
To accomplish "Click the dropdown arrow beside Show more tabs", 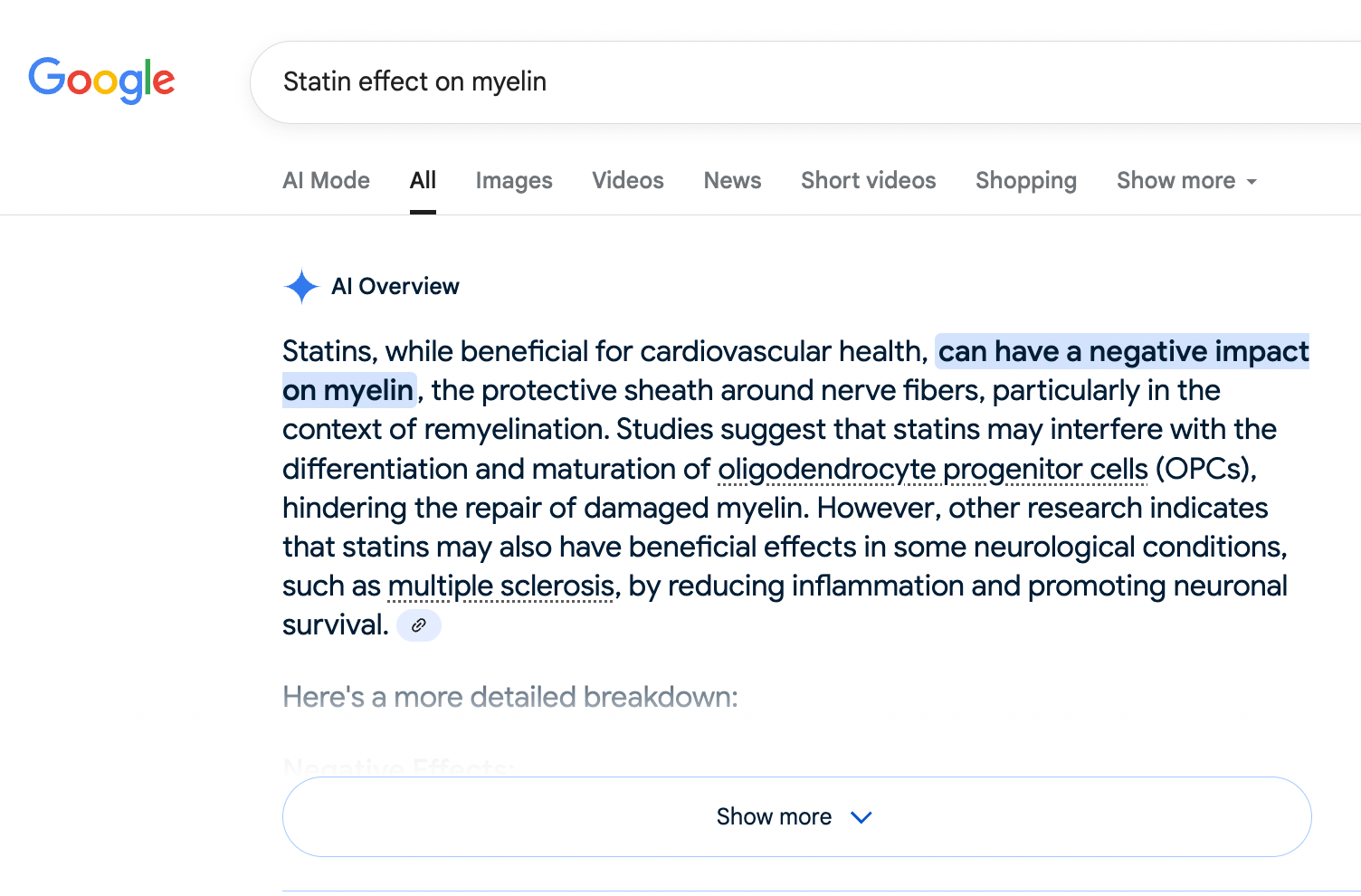I will pos(1252,182).
